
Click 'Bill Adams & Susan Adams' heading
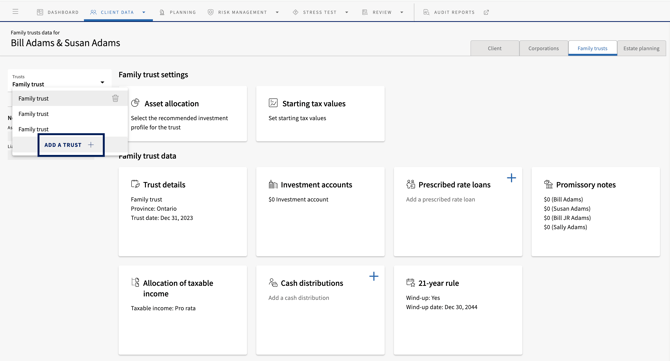(65, 43)
